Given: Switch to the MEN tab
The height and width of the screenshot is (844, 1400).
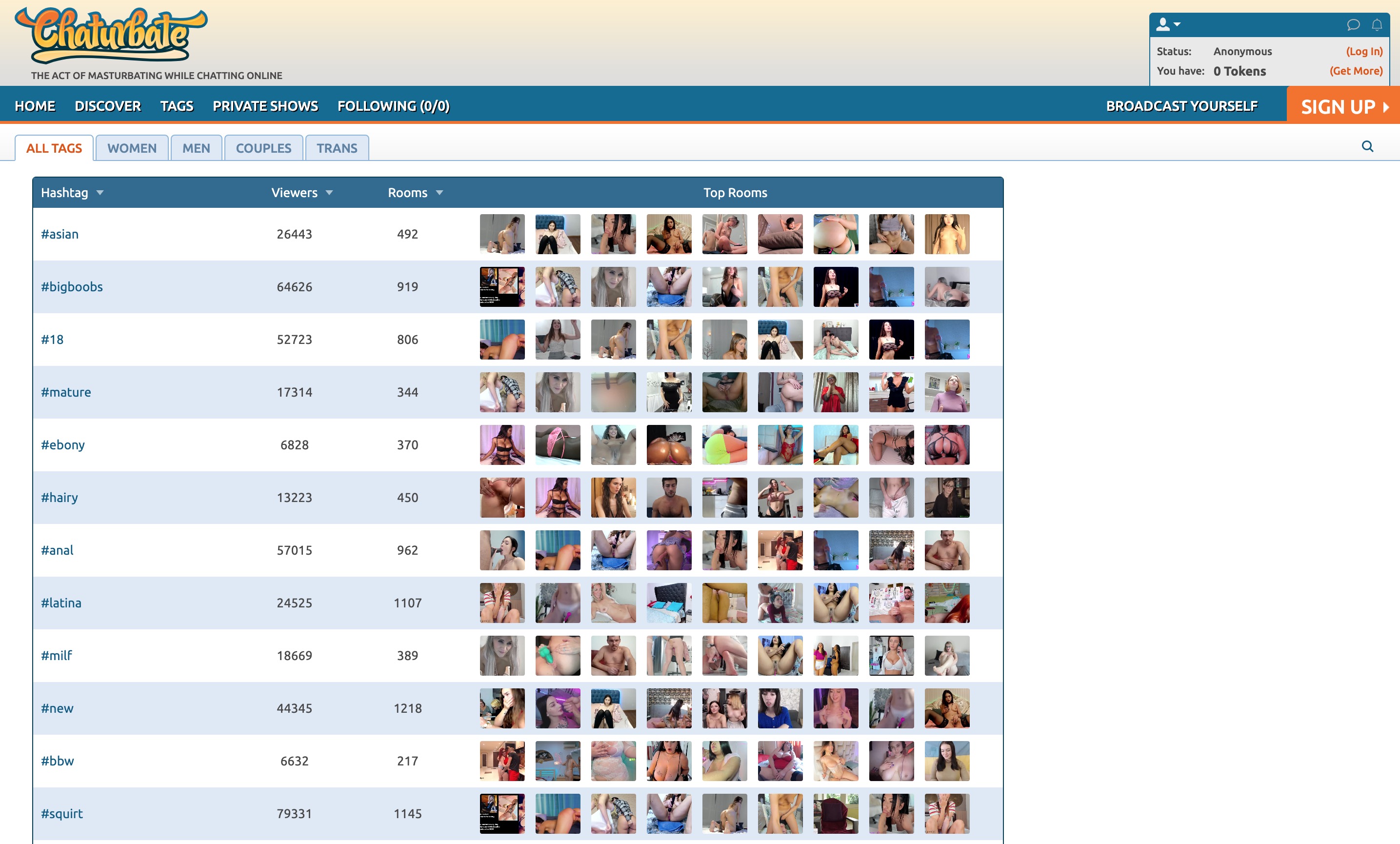Looking at the screenshot, I should pyautogui.click(x=196, y=148).
